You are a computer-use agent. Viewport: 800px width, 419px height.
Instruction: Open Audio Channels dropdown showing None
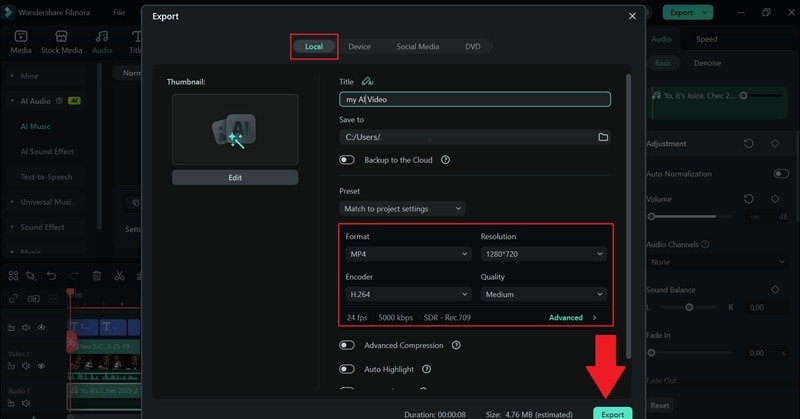pyautogui.click(x=717, y=262)
